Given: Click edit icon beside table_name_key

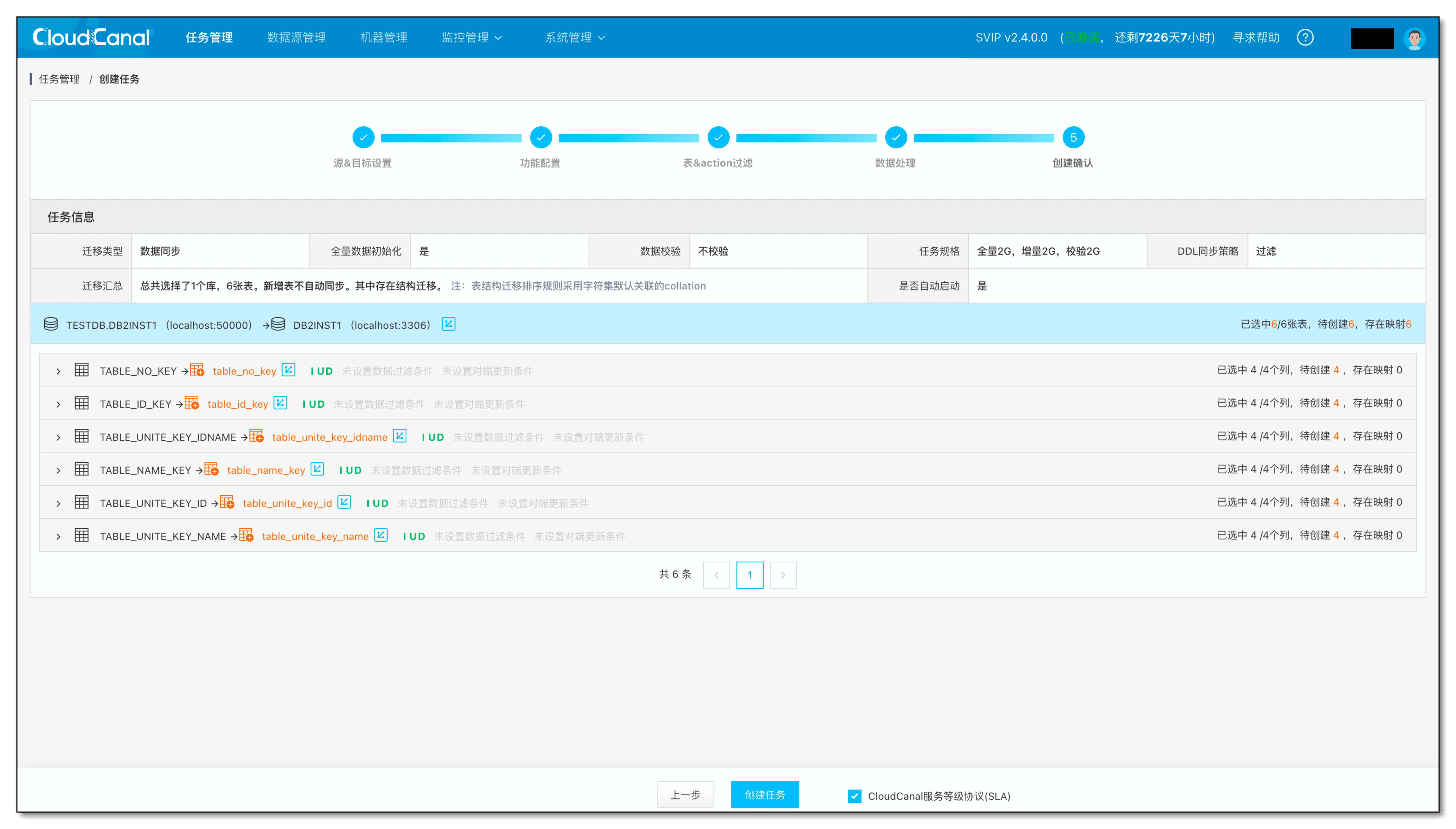Looking at the screenshot, I should click(x=317, y=469).
